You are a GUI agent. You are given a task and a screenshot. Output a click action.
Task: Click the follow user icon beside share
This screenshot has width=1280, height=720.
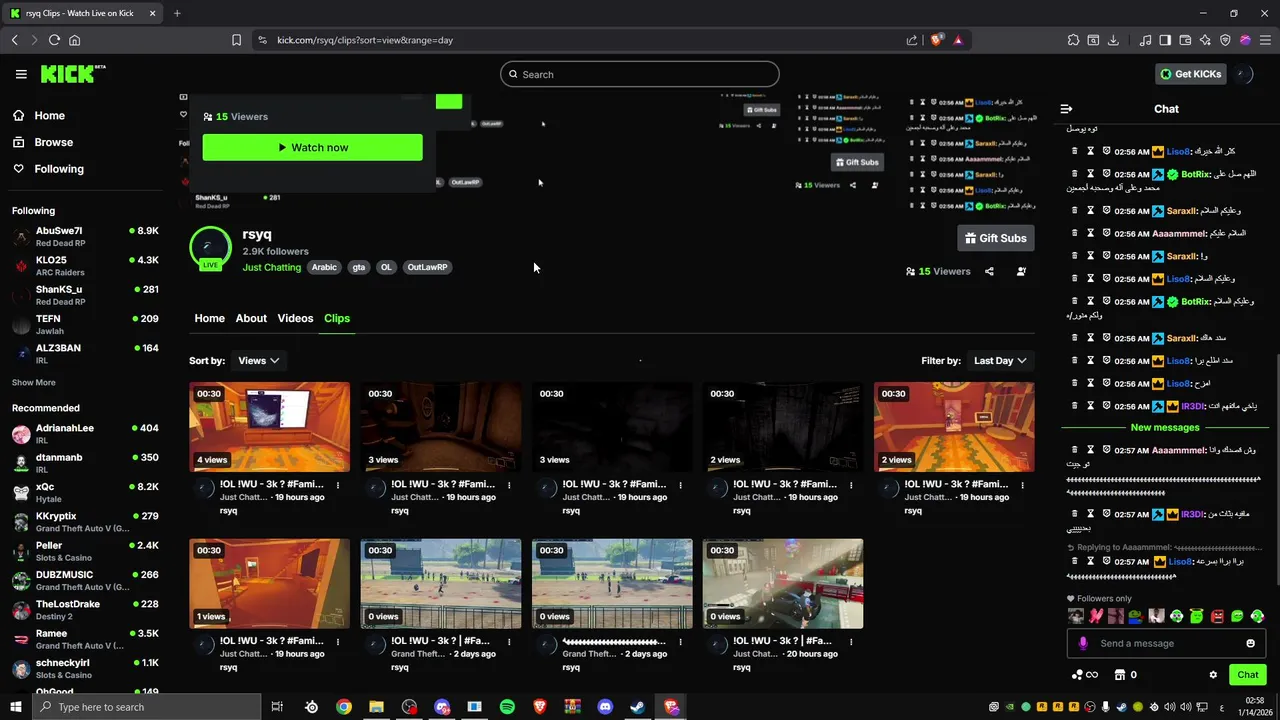click(1021, 271)
